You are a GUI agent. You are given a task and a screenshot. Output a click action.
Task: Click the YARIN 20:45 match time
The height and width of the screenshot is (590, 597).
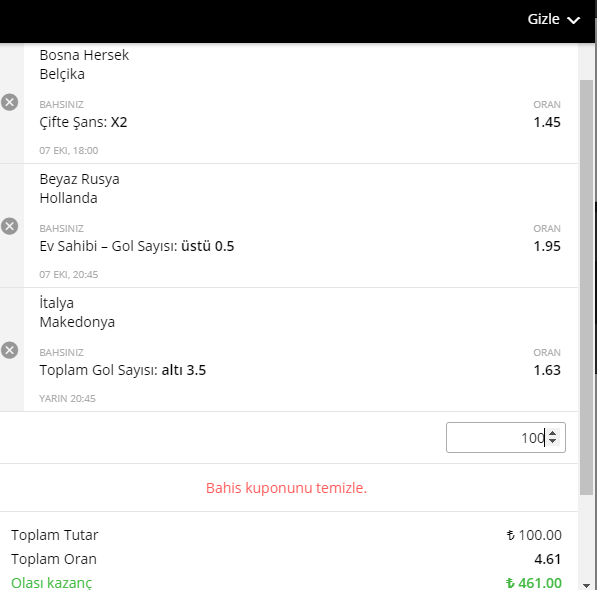[x=67, y=399]
